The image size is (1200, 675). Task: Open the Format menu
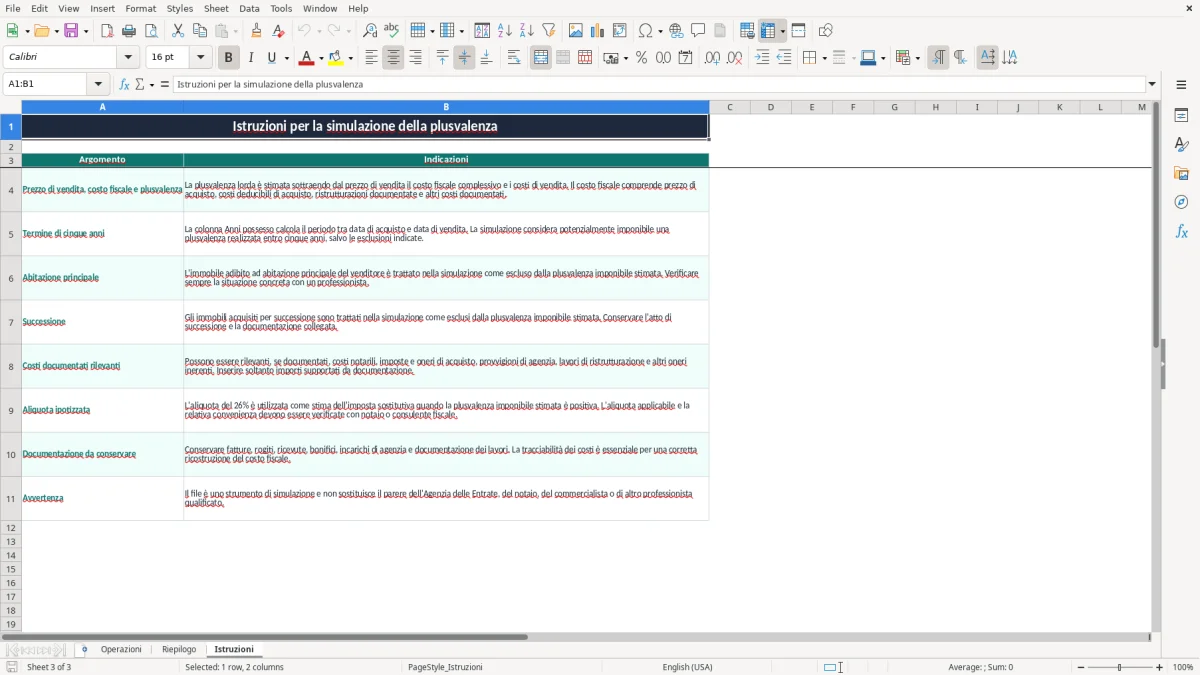click(140, 8)
